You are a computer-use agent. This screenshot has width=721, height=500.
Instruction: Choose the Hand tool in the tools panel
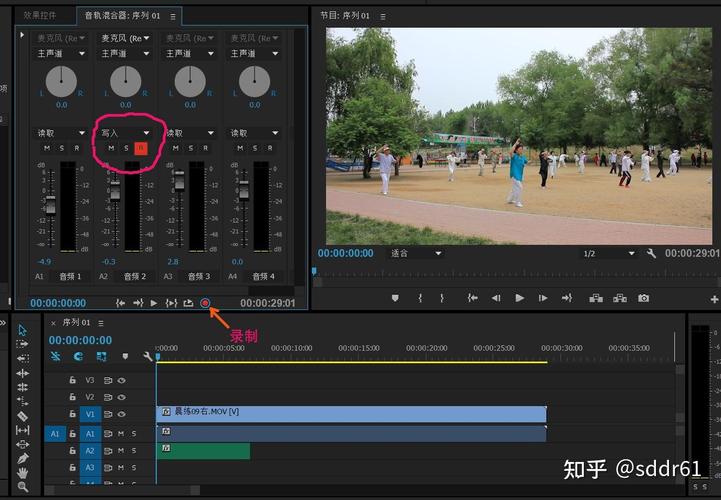22,472
